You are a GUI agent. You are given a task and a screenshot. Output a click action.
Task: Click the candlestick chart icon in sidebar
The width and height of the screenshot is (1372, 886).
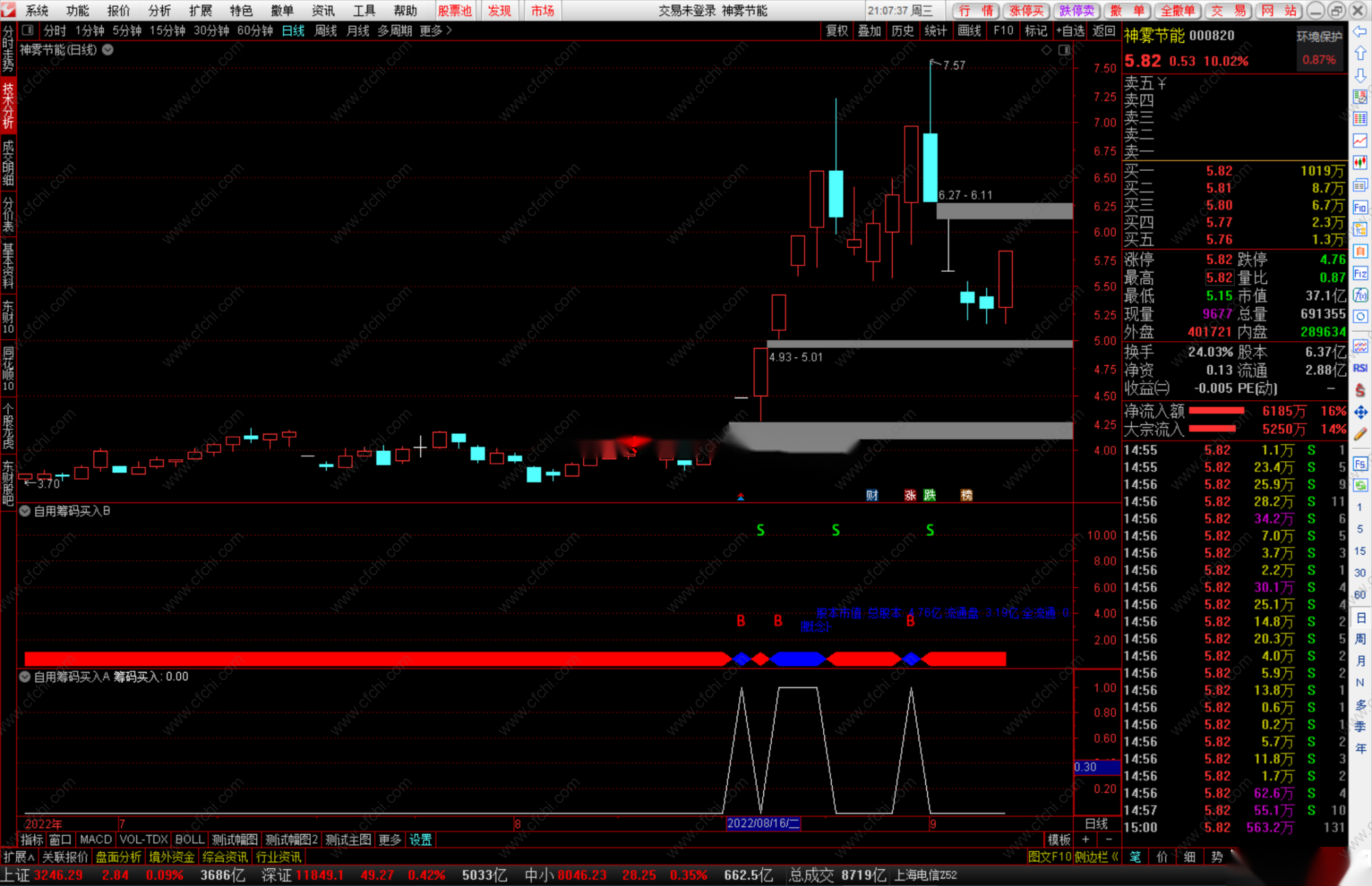[1360, 163]
